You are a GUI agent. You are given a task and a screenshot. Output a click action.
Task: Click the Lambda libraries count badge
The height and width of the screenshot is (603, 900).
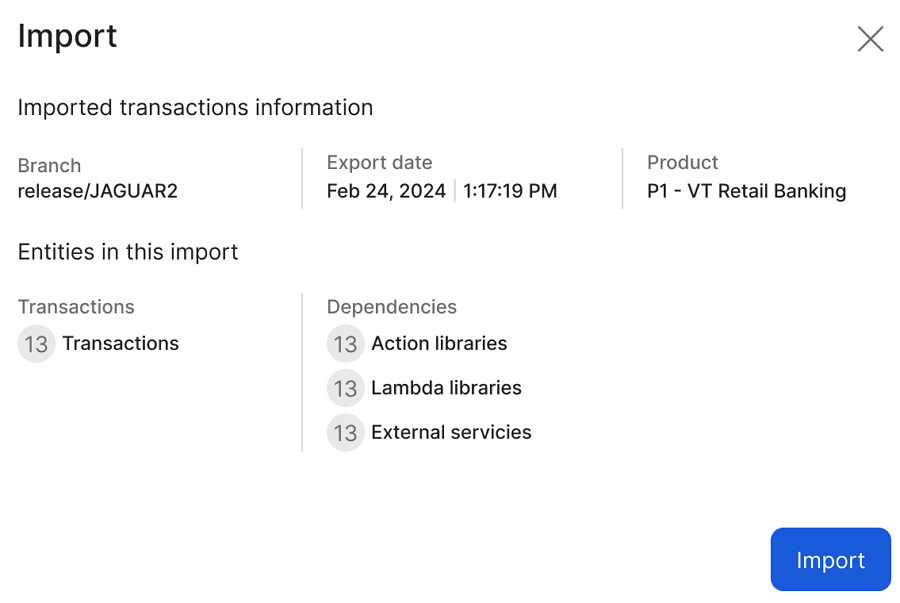pyautogui.click(x=345, y=388)
